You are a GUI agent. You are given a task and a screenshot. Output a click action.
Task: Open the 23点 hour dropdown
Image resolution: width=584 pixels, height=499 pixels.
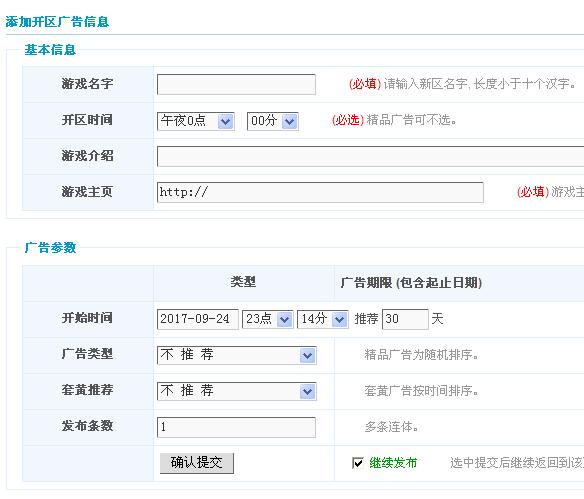tap(268, 319)
